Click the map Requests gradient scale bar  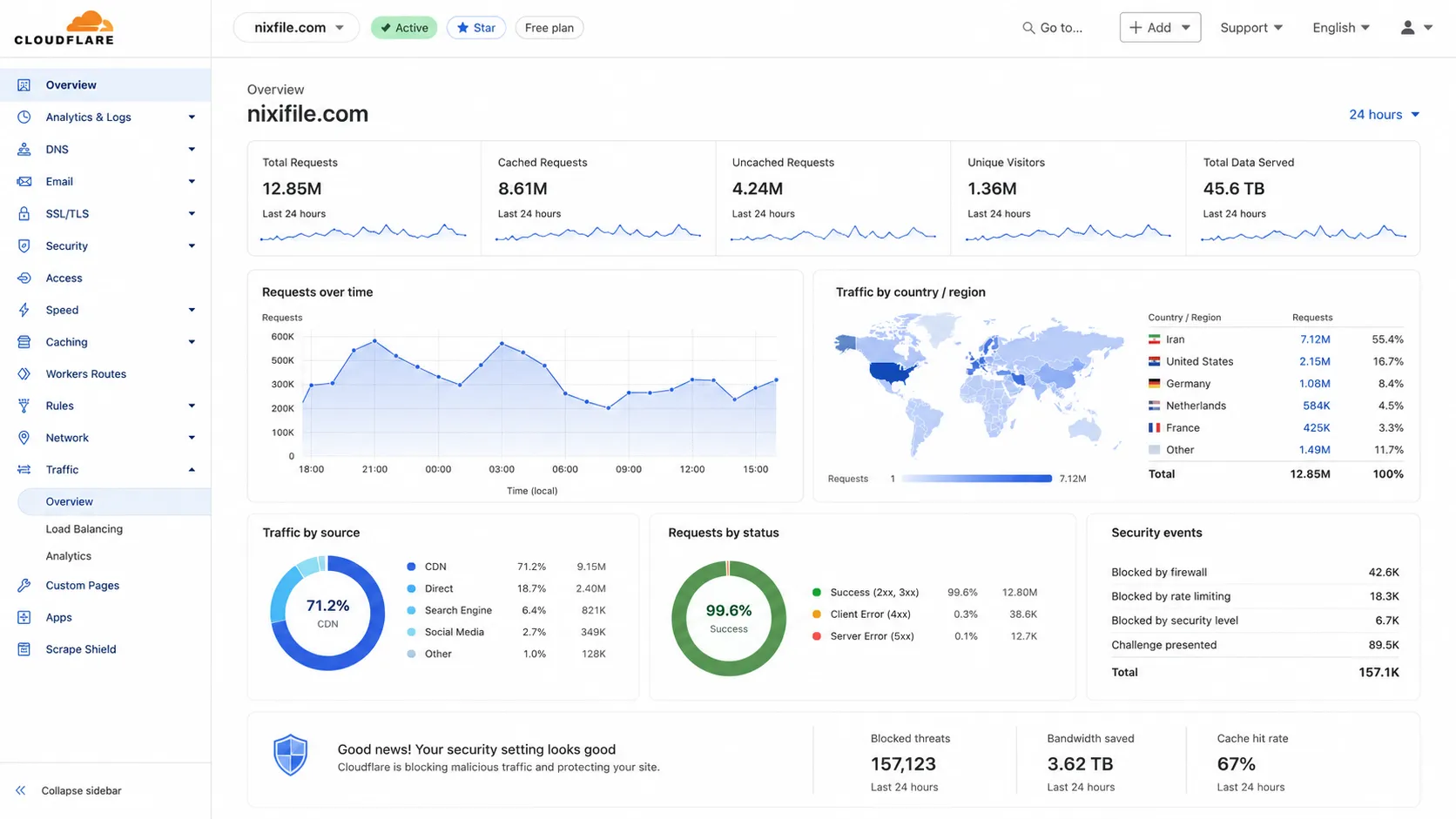(x=976, y=479)
